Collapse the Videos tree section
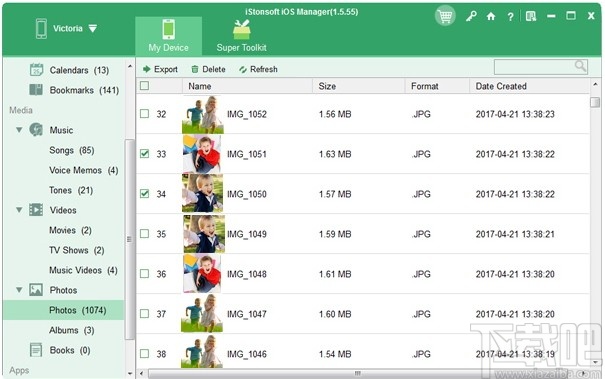 [x=19, y=210]
